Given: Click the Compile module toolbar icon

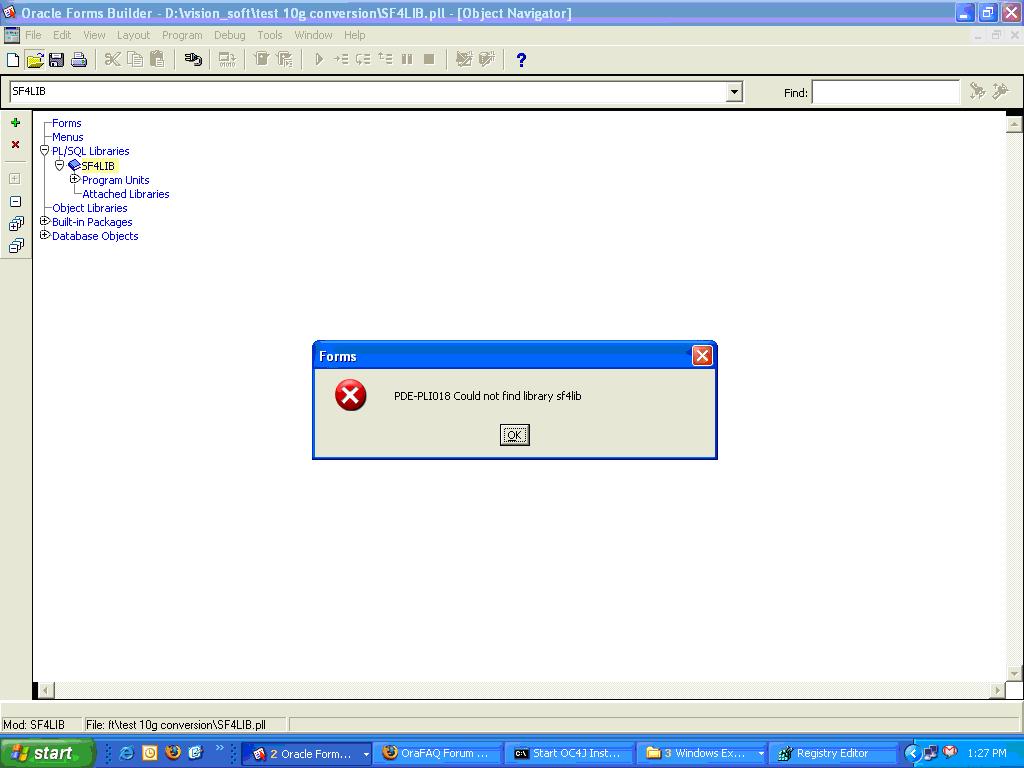Looking at the screenshot, I should pos(227,60).
